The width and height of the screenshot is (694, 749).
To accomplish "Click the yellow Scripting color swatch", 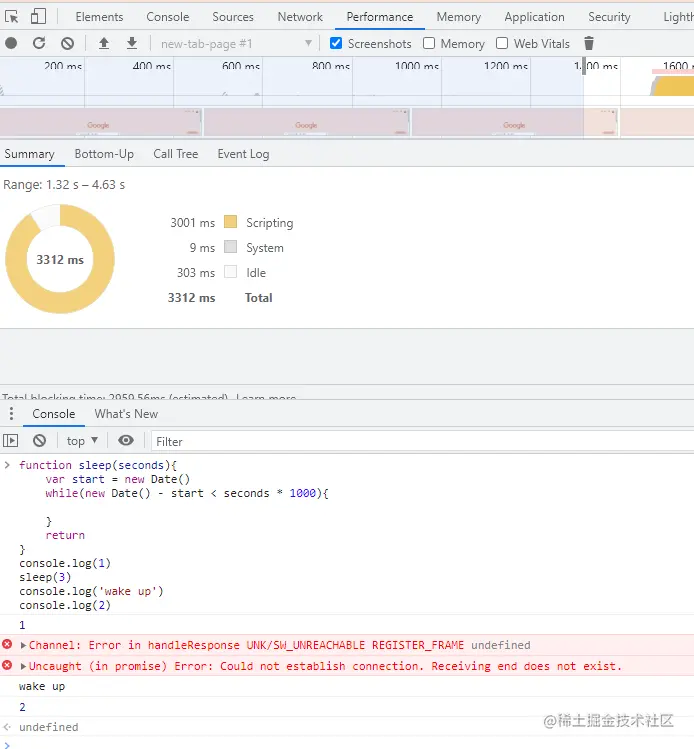I will 231,223.
